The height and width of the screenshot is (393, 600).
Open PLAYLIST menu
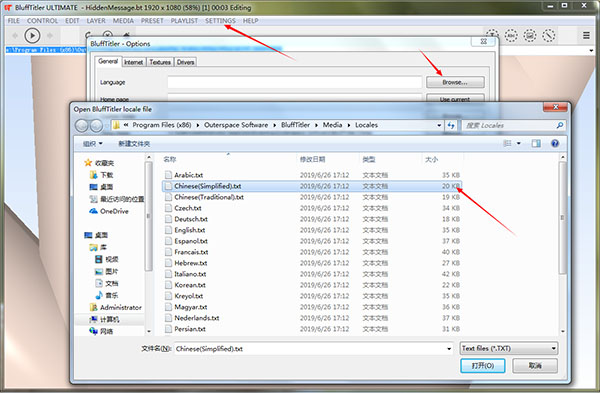point(184,21)
